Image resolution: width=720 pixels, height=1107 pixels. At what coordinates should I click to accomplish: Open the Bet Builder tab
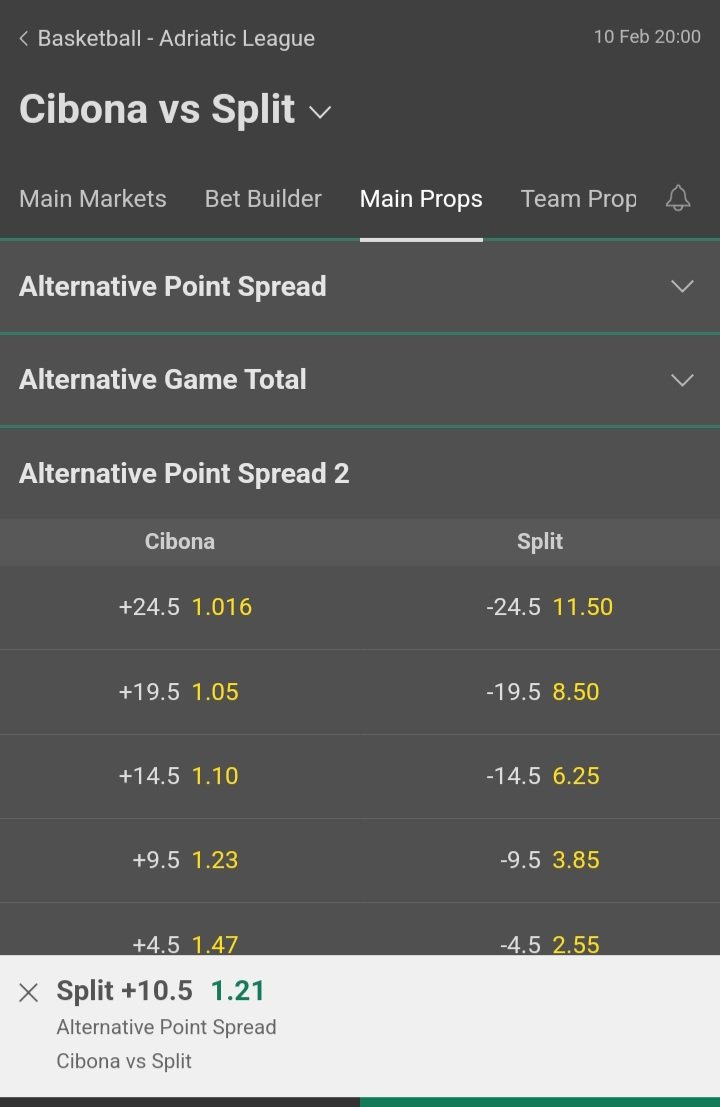263,199
